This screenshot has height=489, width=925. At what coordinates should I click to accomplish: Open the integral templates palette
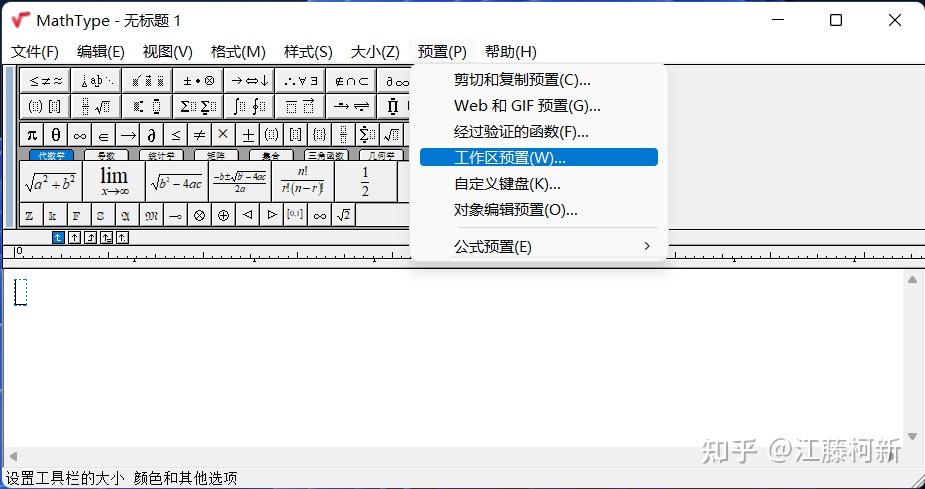[x=249, y=106]
